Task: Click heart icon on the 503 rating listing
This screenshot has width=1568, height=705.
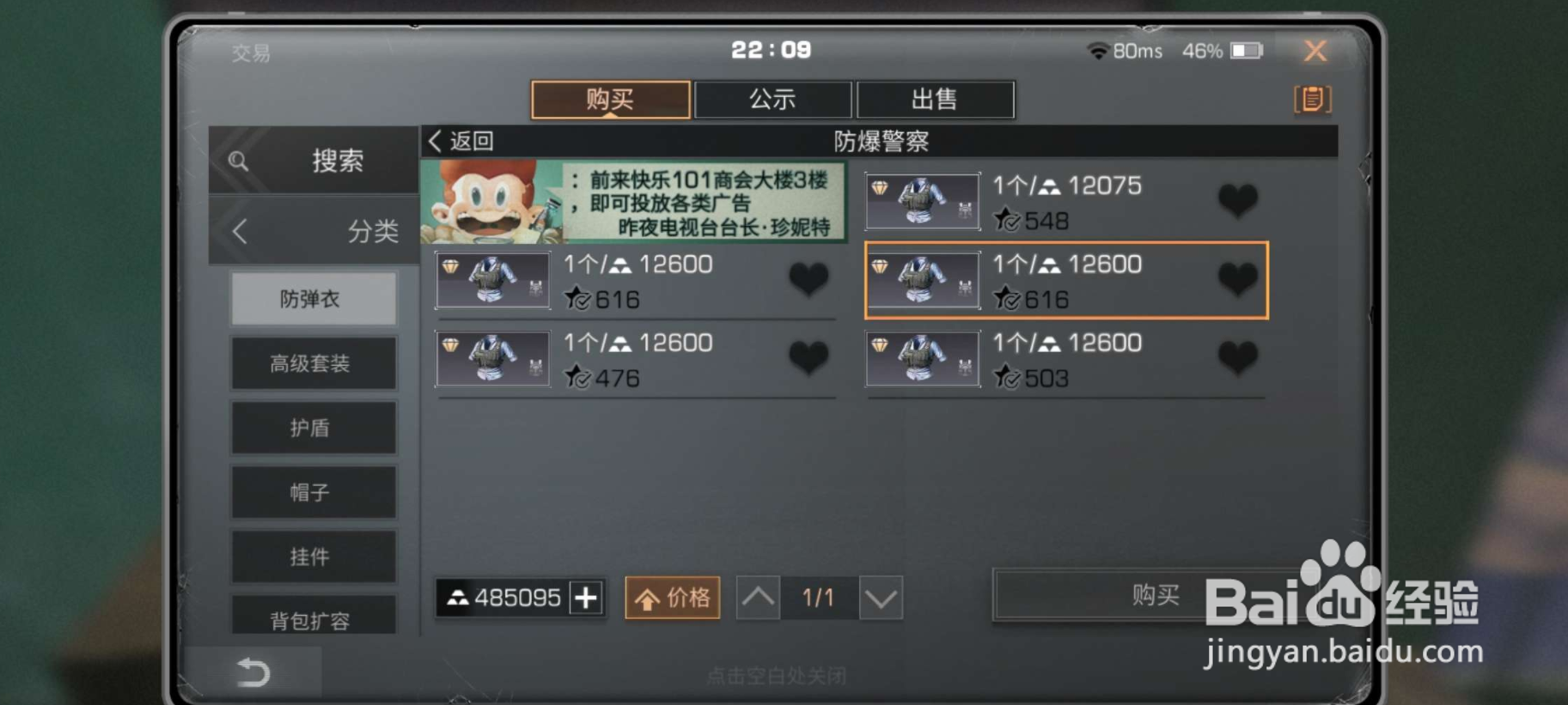Action: (x=1238, y=358)
